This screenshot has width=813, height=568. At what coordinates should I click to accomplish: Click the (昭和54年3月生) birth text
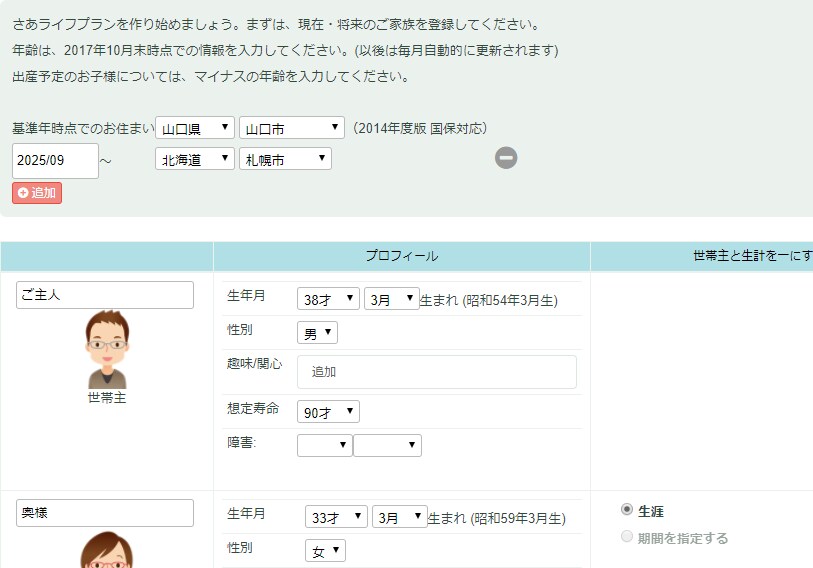tap(510, 300)
